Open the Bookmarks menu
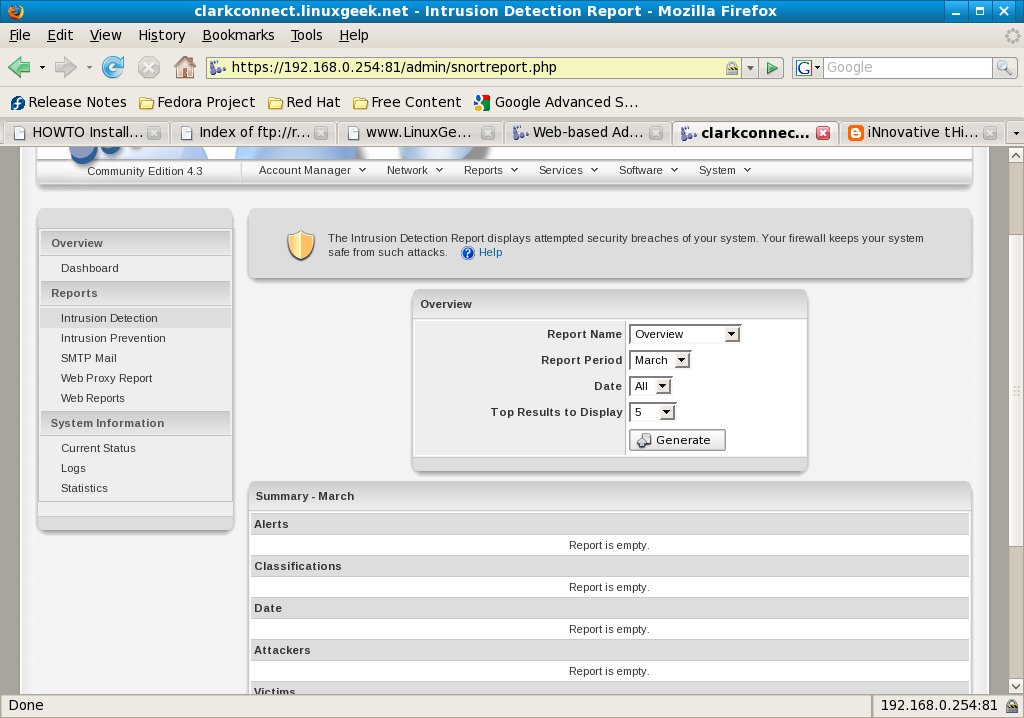Image resolution: width=1024 pixels, height=718 pixels. [238, 35]
